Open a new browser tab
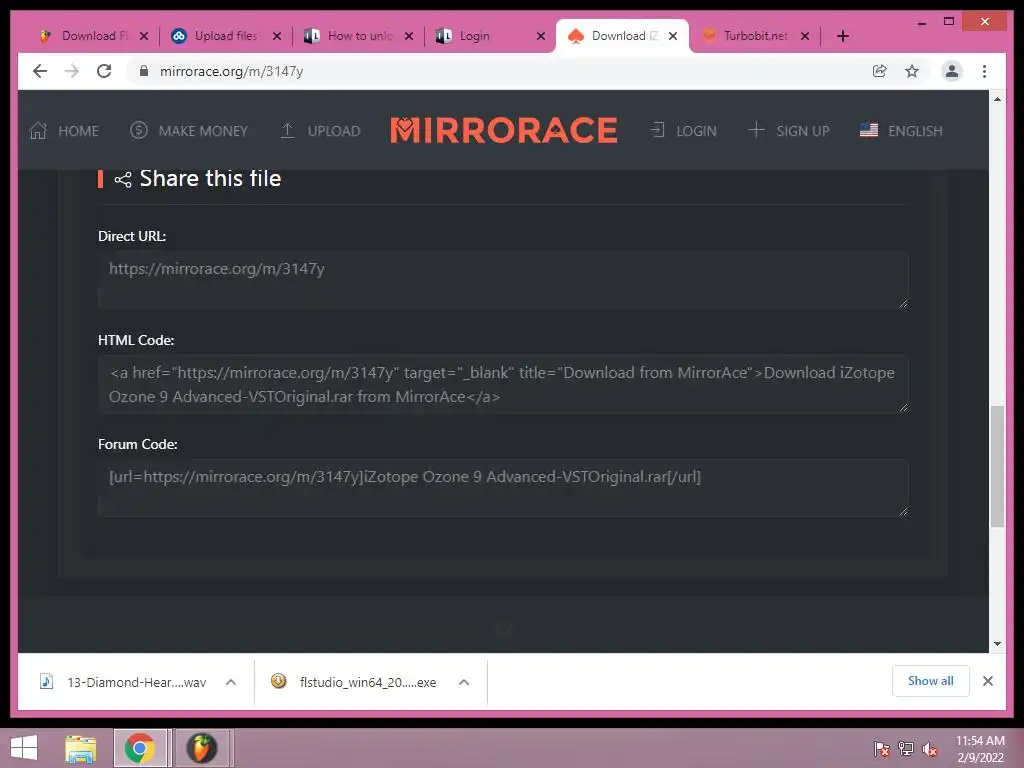1024x768 pixels. (843, 36)
